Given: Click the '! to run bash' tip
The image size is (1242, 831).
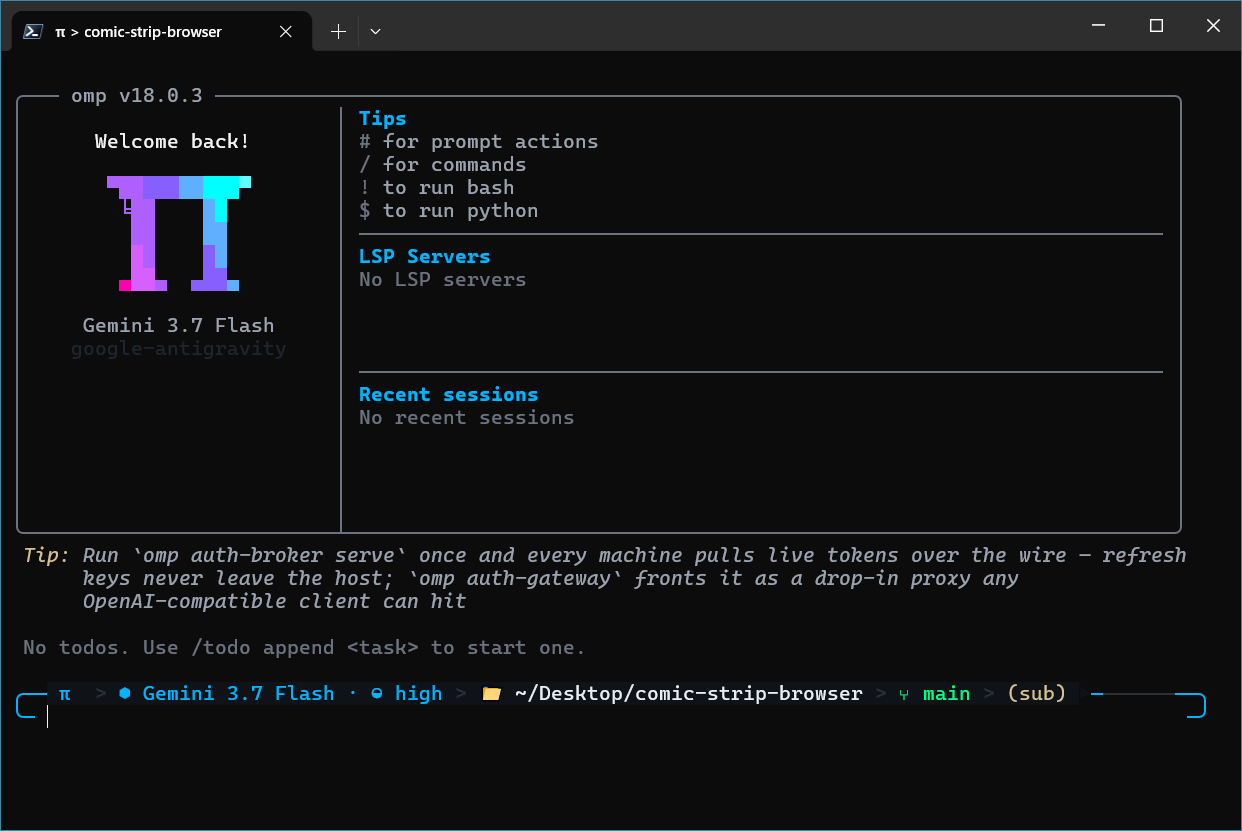Looking at the screenshot, I should 437,187.
